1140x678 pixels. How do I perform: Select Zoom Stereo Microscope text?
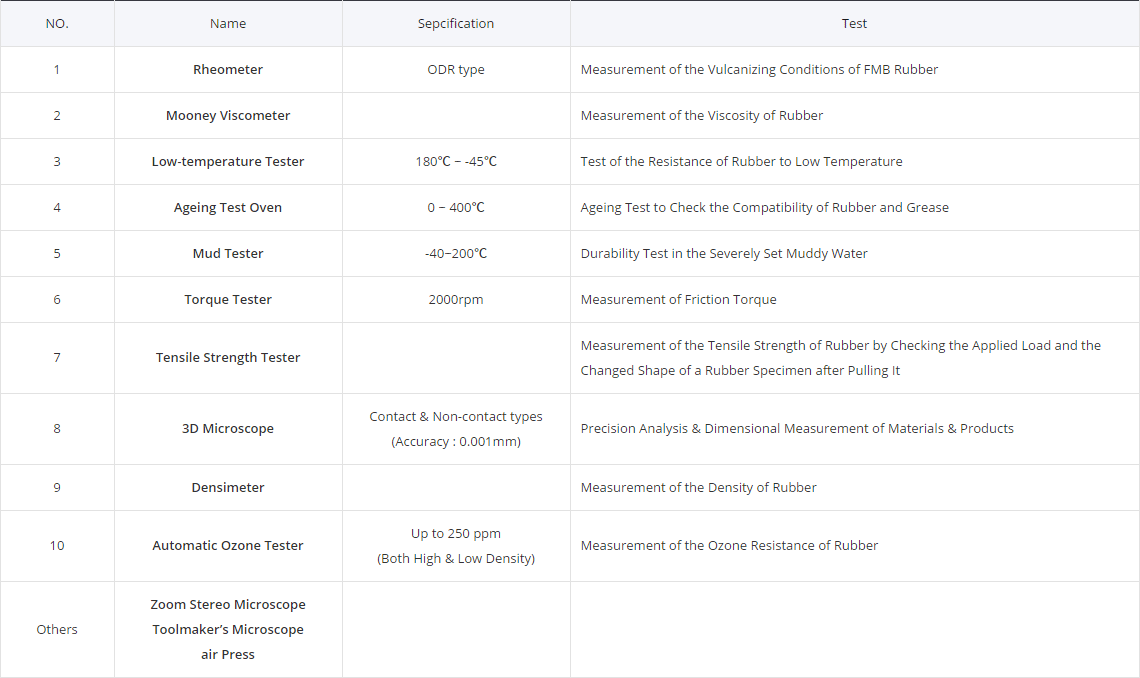click(228, 605)
